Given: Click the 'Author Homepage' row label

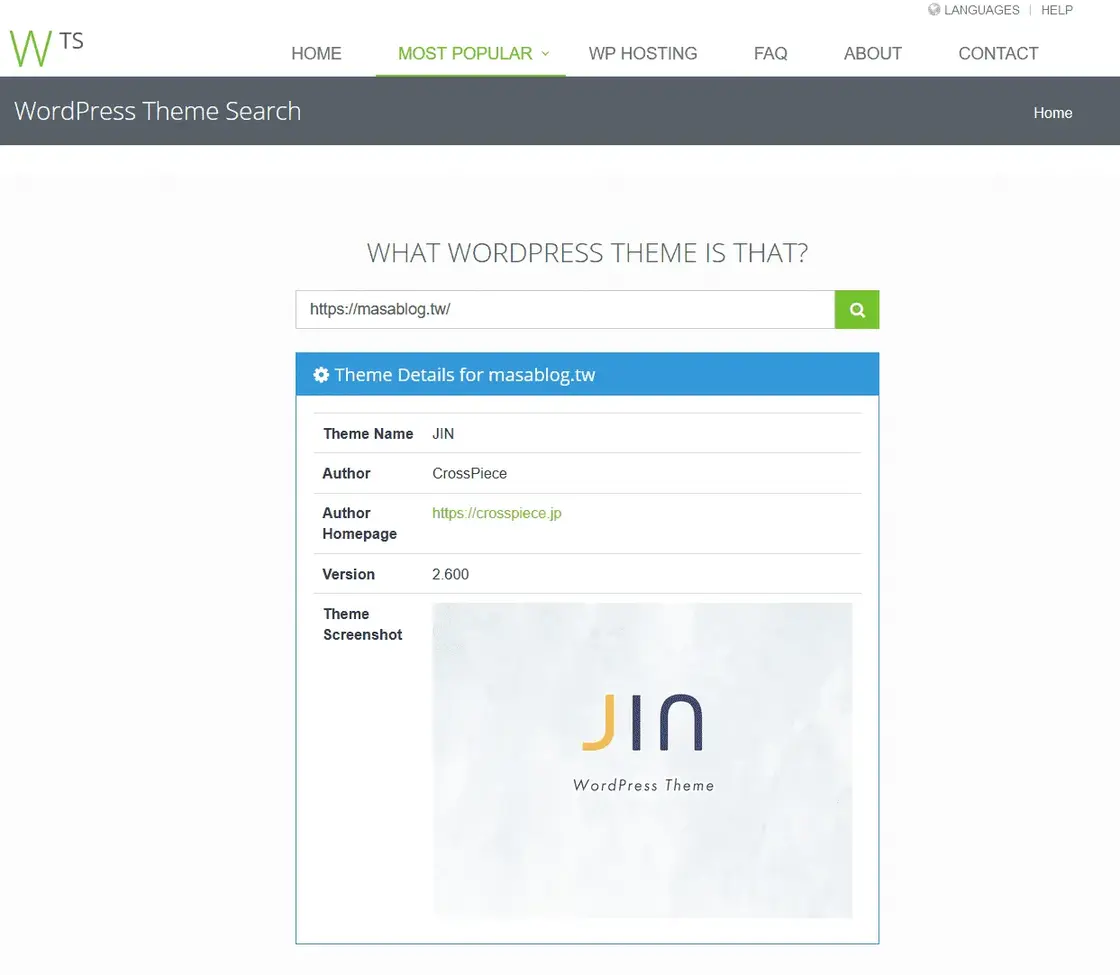Looking at the screenshot, I should pos(359,524).
